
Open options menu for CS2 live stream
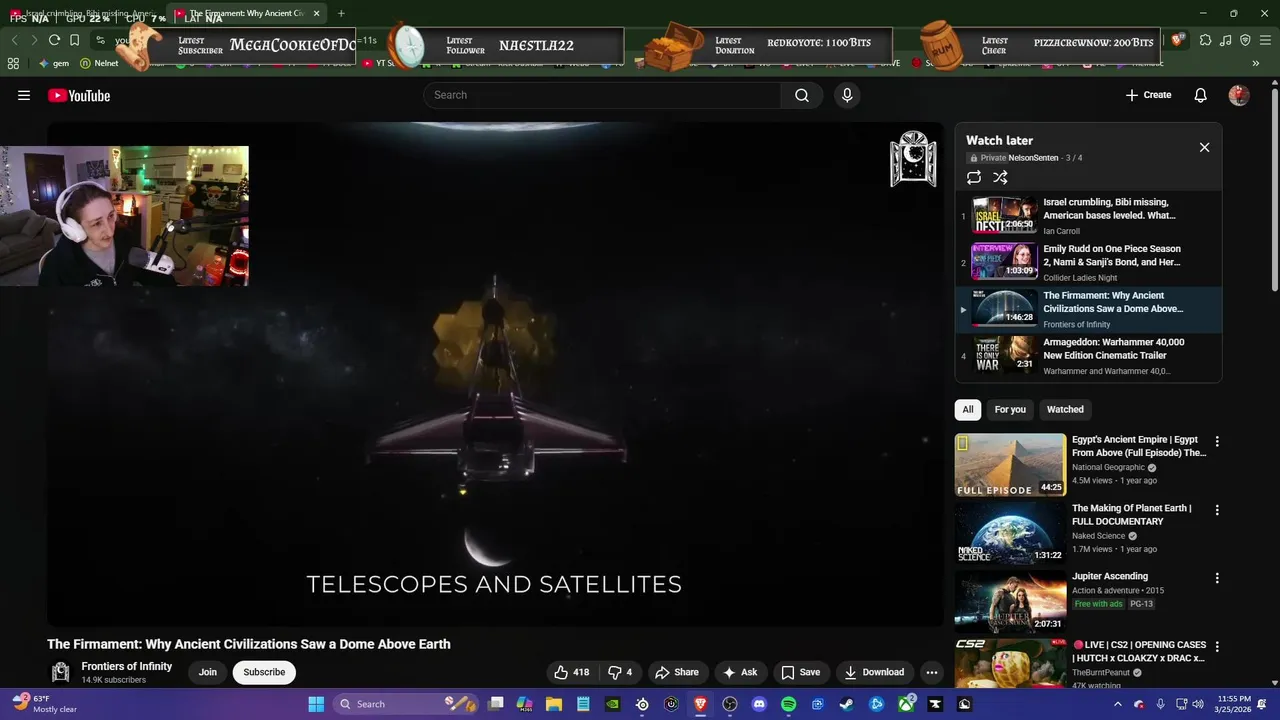pos(1217,647)
